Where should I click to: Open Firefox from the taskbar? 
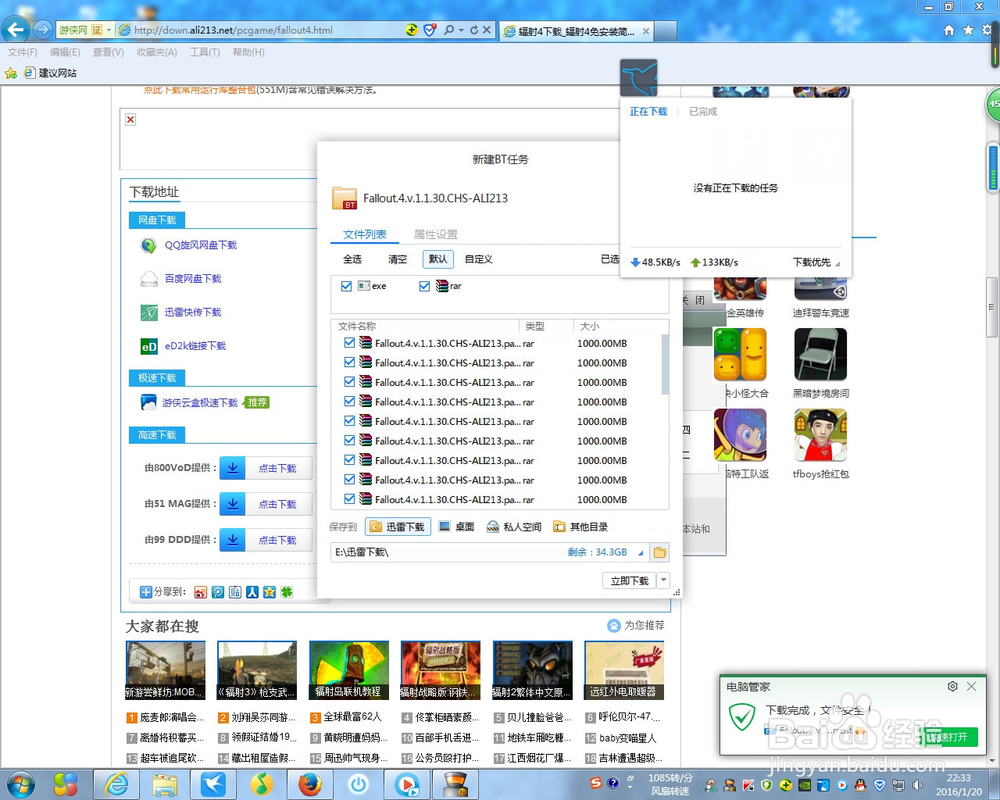coord(310,784)
